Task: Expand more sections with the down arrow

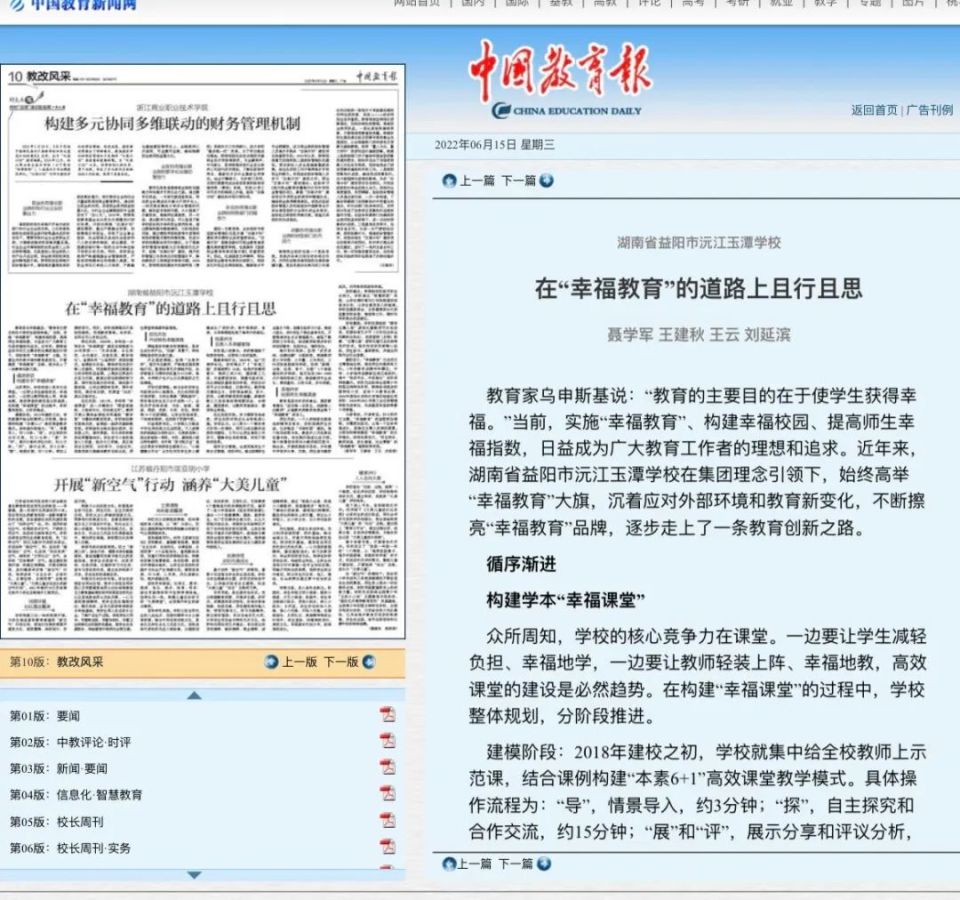Action: tap(192, 874)
